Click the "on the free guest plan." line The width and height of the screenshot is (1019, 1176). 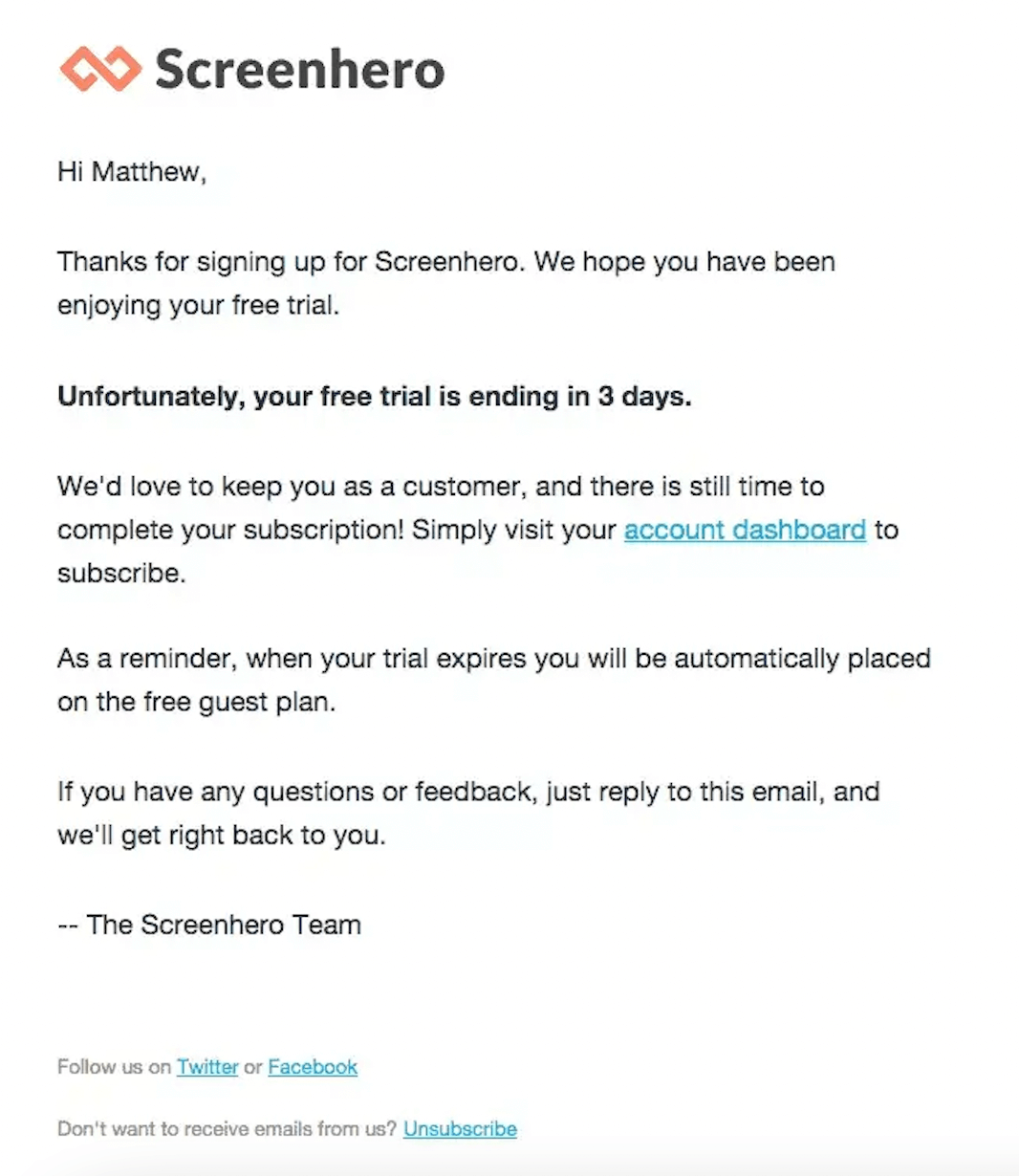click(x=196, y=702)
